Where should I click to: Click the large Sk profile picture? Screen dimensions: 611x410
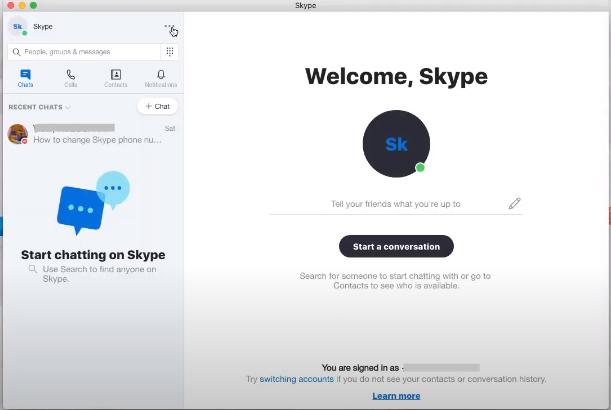pyautogui.click(x=396, y=144)
